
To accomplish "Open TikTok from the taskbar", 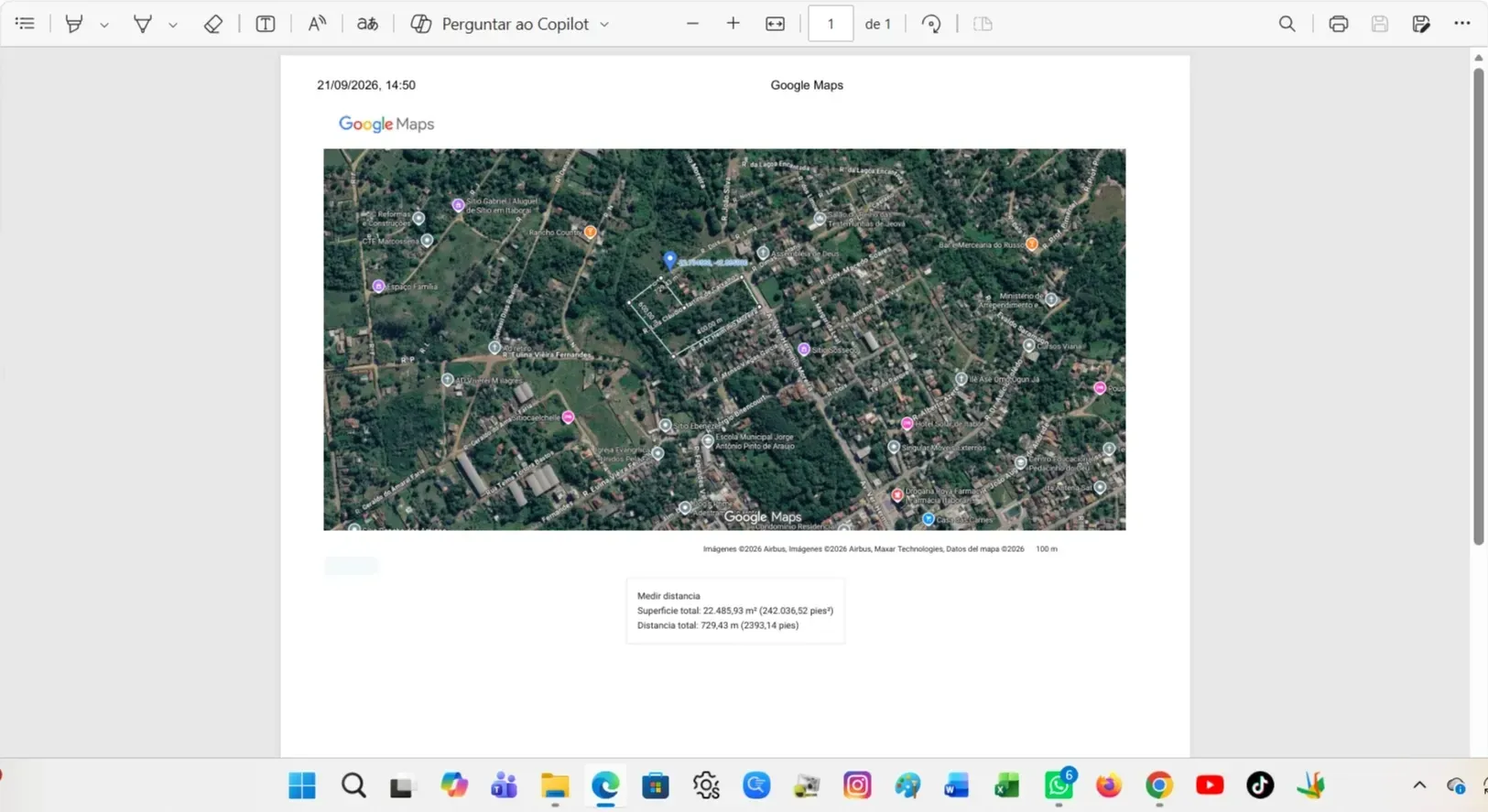I will tap(1260, 785).
